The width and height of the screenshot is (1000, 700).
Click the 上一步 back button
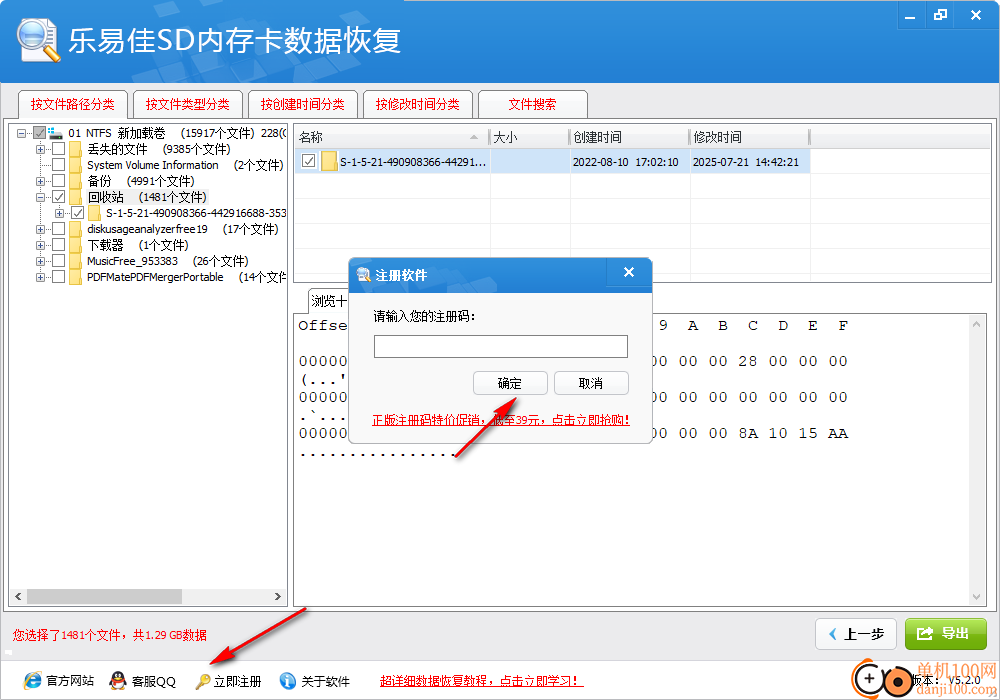click(x=856, y=634)
